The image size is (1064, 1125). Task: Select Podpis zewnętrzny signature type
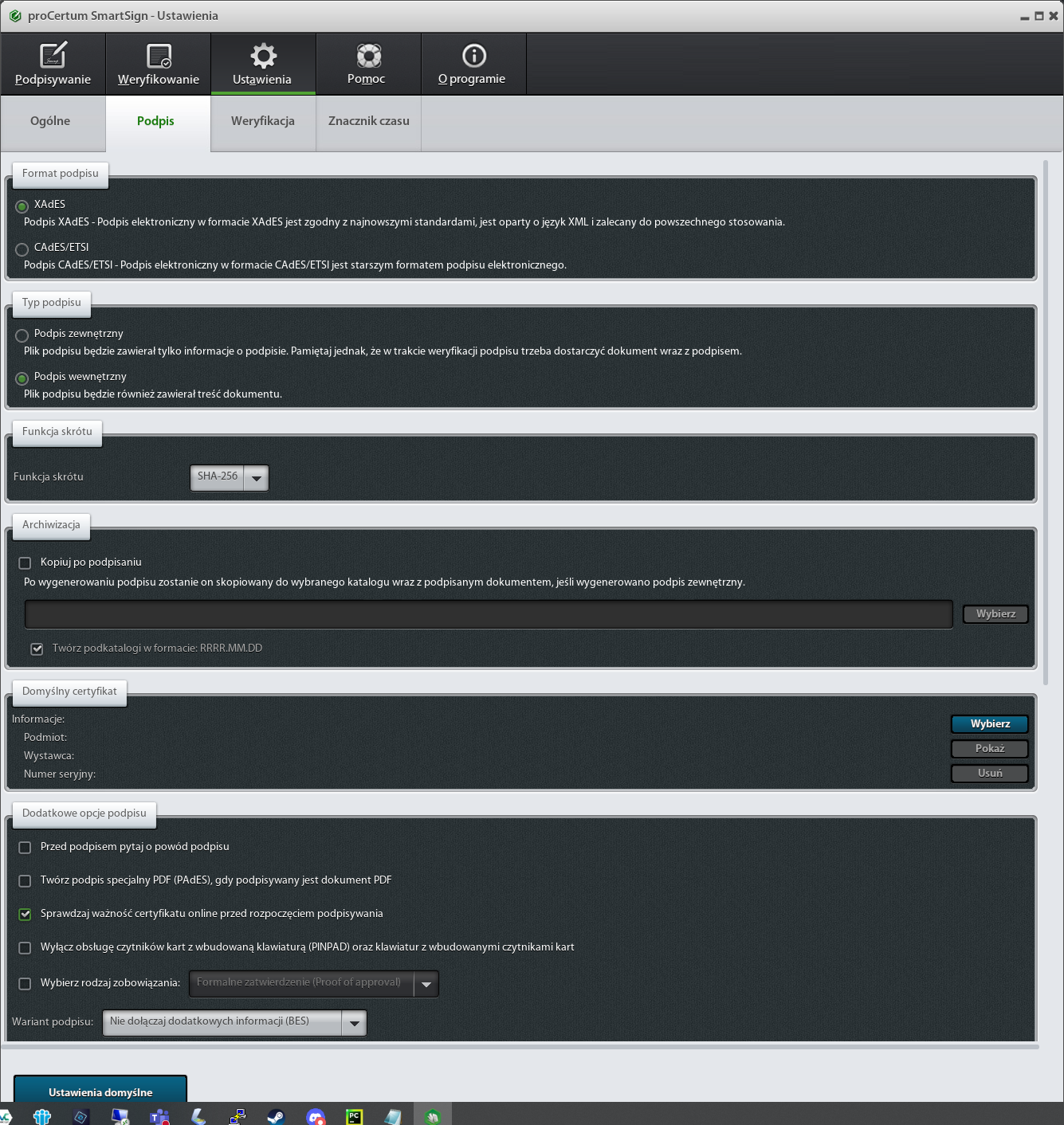(x=22, y=335)
